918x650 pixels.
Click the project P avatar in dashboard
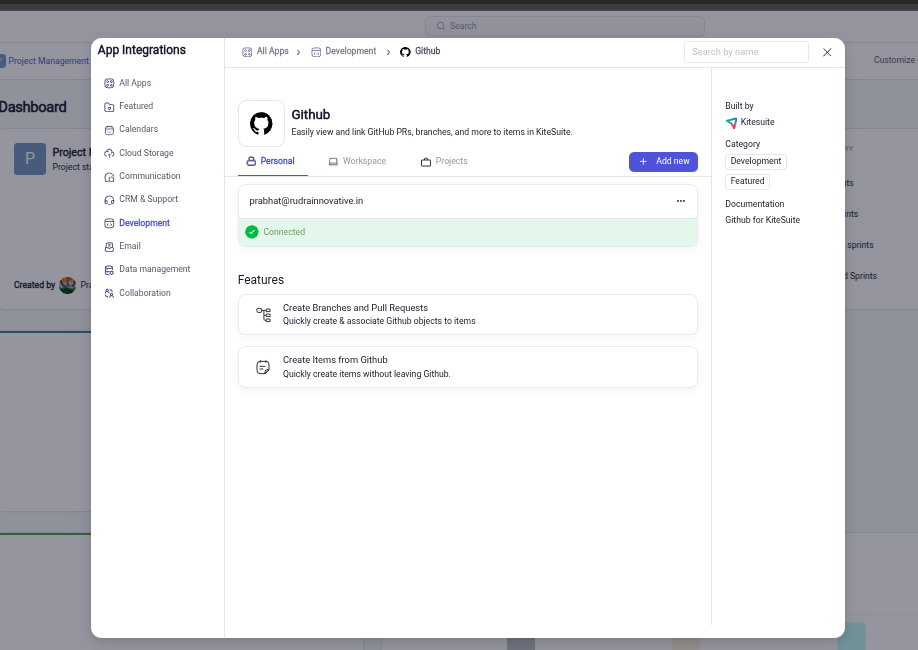pos(30,158)
